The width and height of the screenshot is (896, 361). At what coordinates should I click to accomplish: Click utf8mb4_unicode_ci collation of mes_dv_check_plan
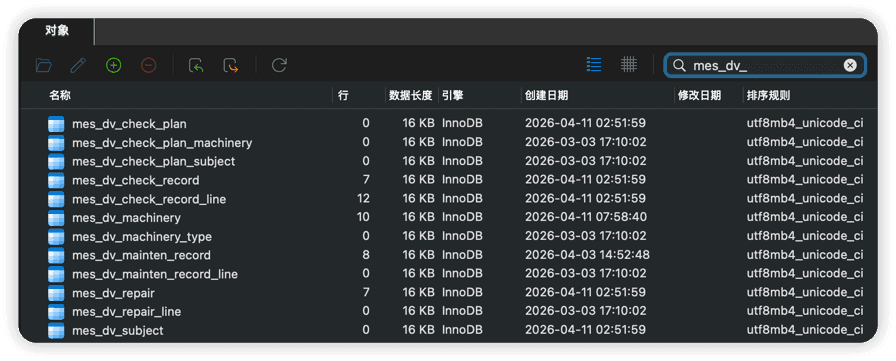pos(805,123)
